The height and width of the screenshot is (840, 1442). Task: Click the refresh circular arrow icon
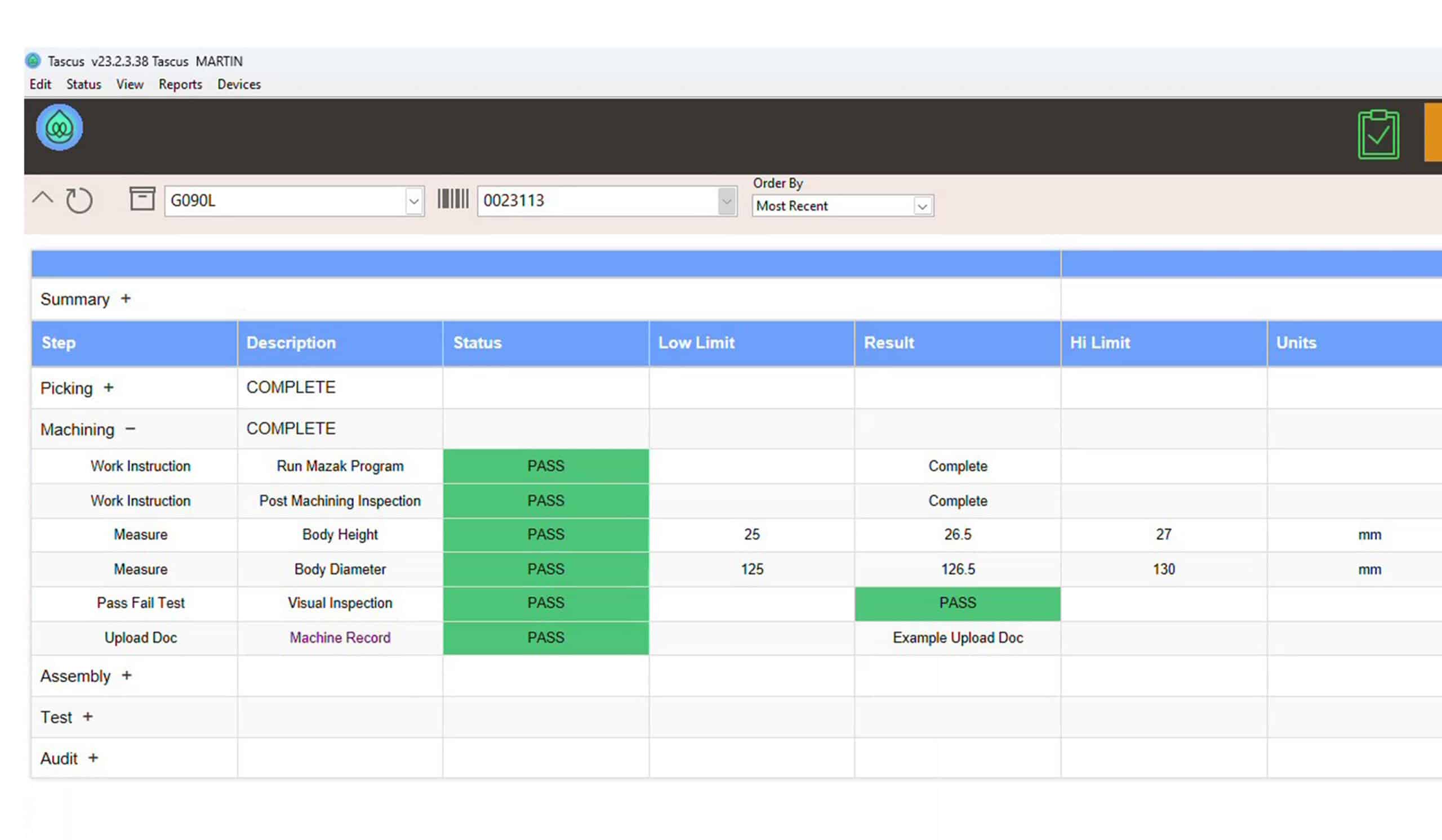pos(79,200)
